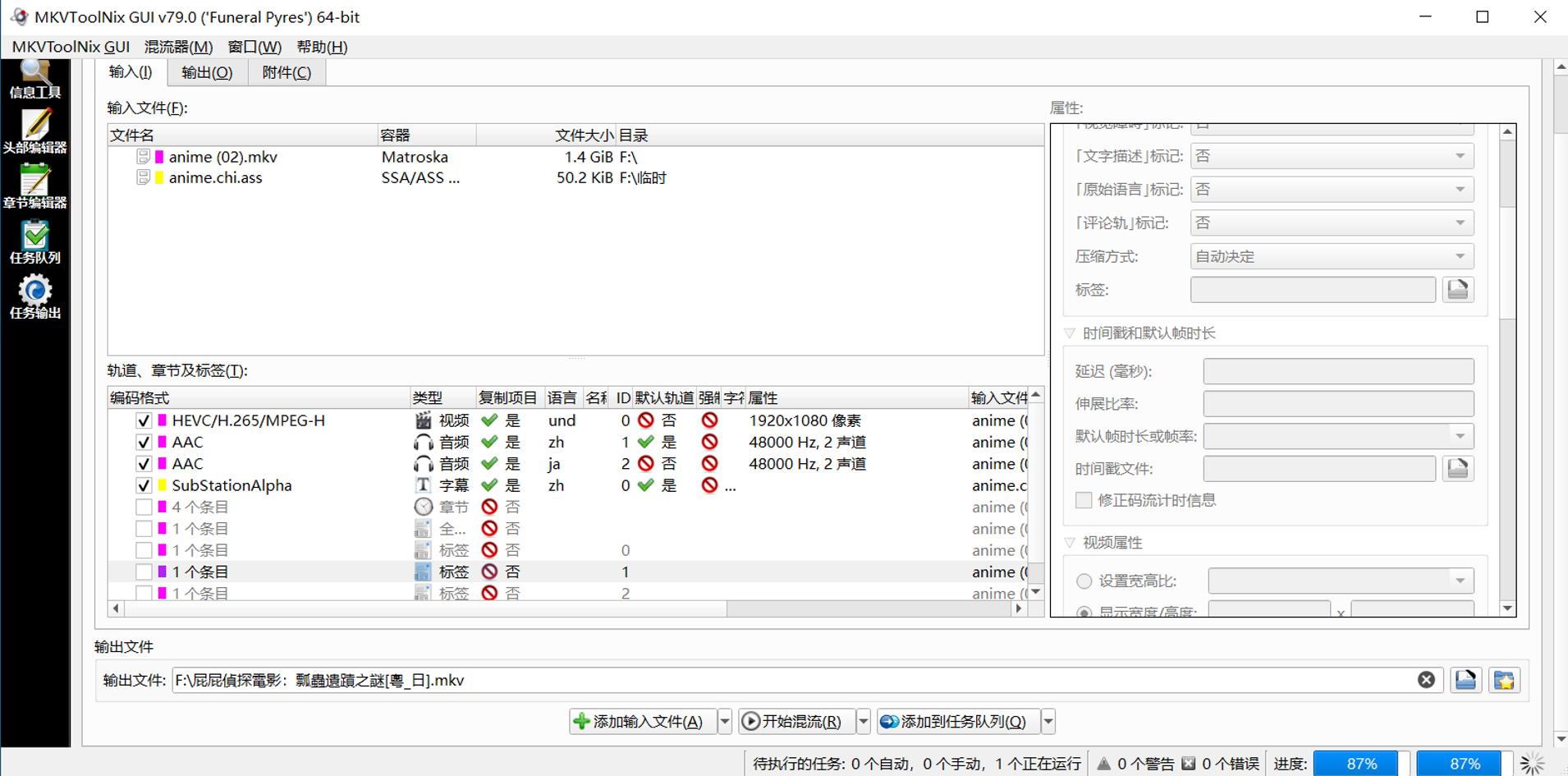The width and height of the screenshot is (1568, 776).
Task: Click the 开始混流(R) button
Action: tap(796, 722)
